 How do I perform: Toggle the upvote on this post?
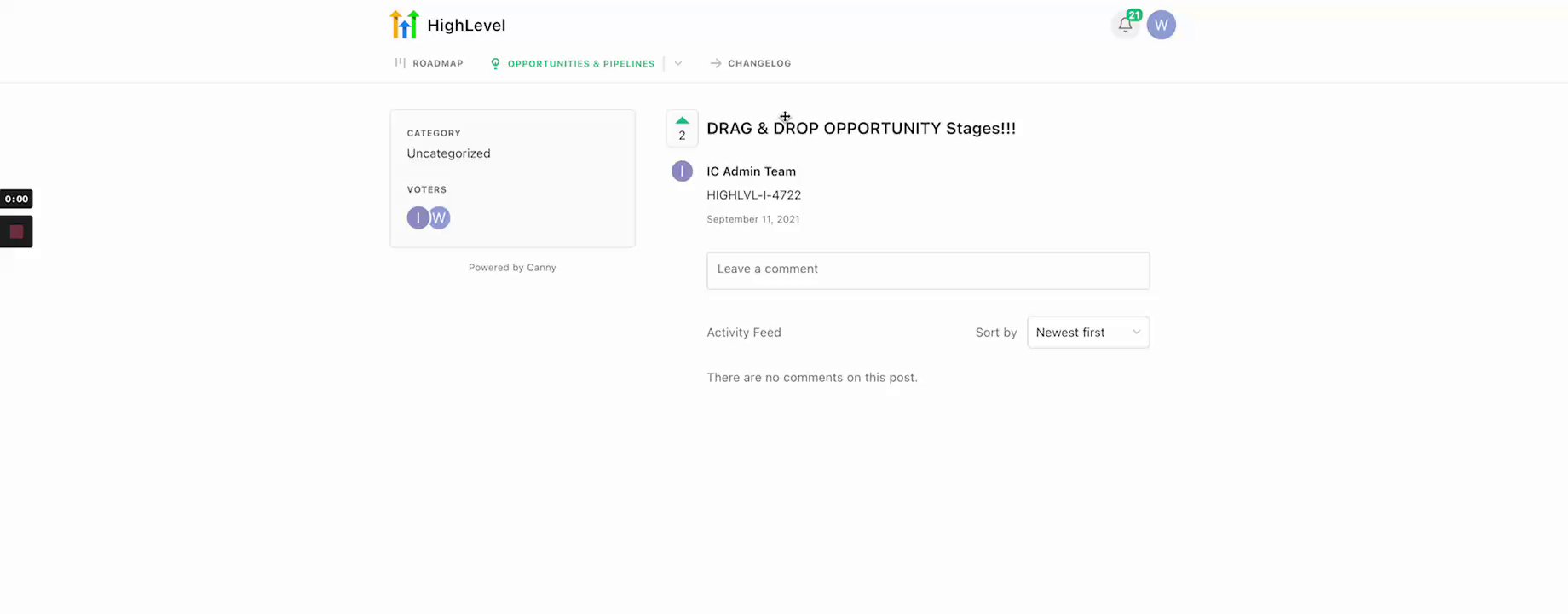click(682, 128)
